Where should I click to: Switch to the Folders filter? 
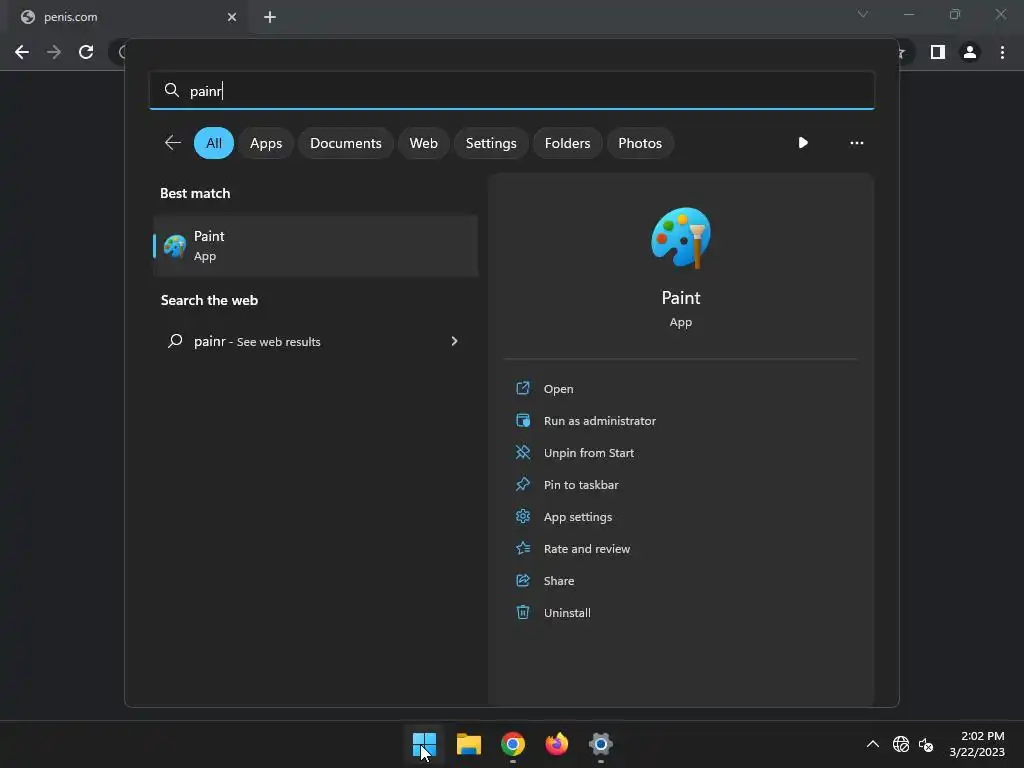click(567, 143)
